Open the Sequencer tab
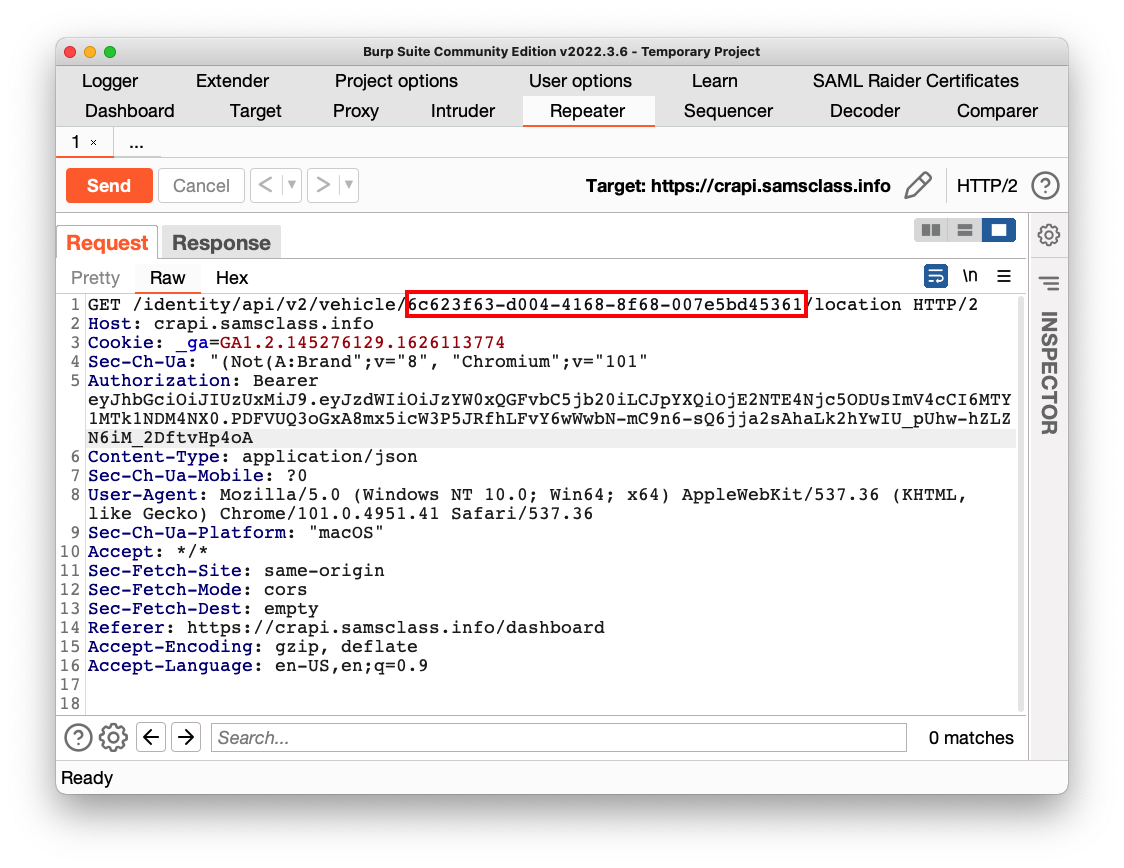The image size is (1124, 868). point(728,111)
